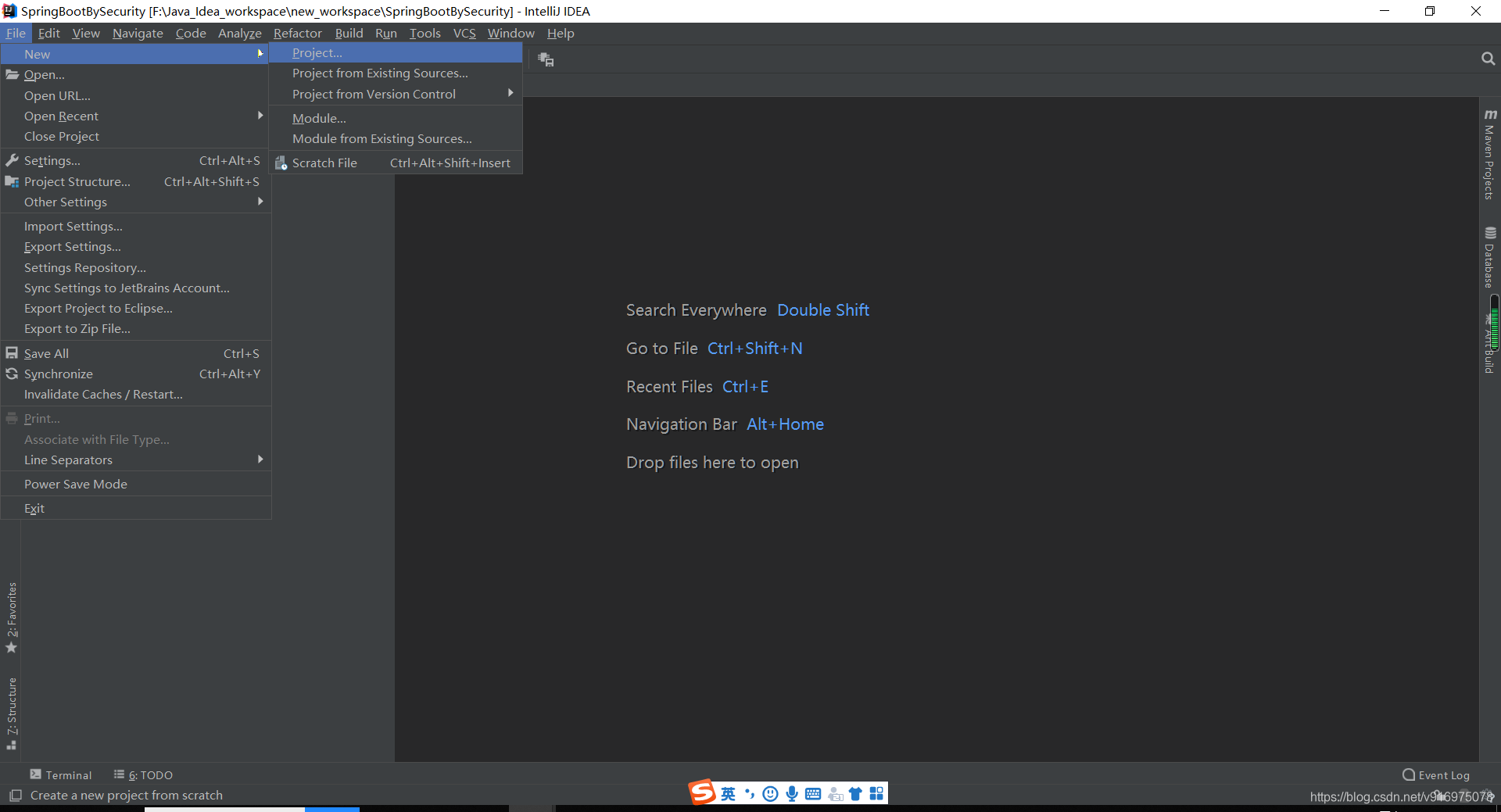Open the Sogou toolbox grid icon
Image resolution: width=1501 pixels, height=812 pixels.
pyautogui.click(x=876, y=794)
